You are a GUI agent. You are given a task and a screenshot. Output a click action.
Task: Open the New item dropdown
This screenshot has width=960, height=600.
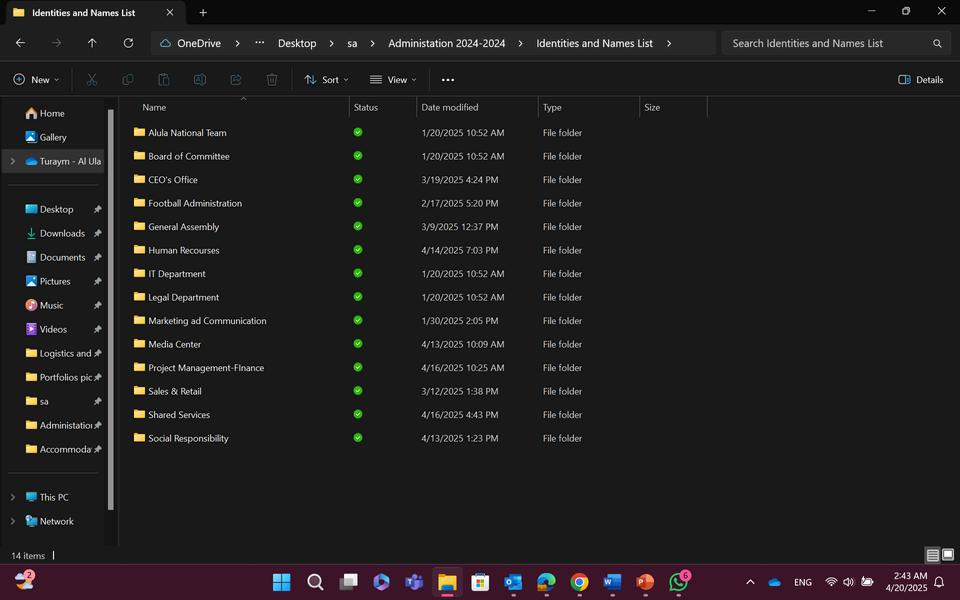click(36, 80)
